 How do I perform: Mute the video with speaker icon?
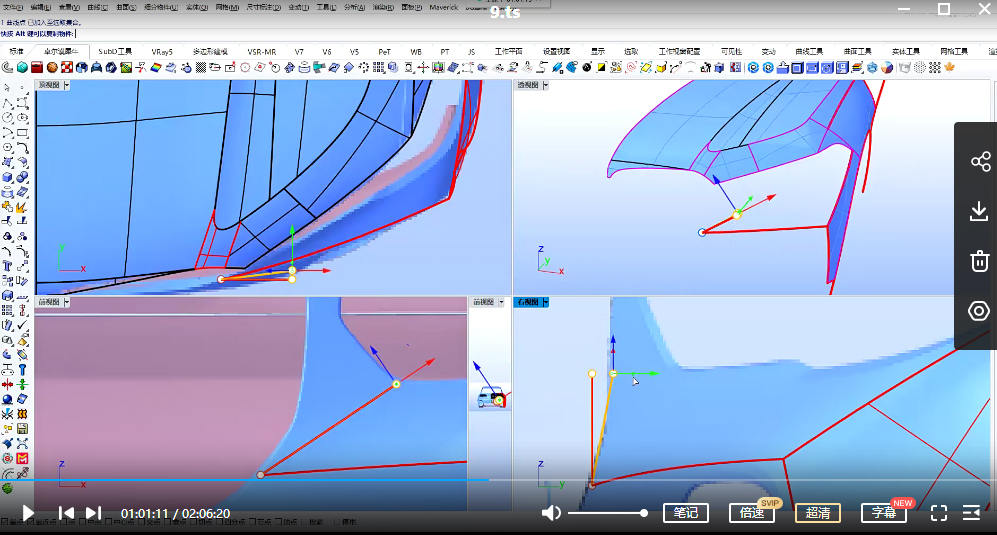tap(551, 513)
